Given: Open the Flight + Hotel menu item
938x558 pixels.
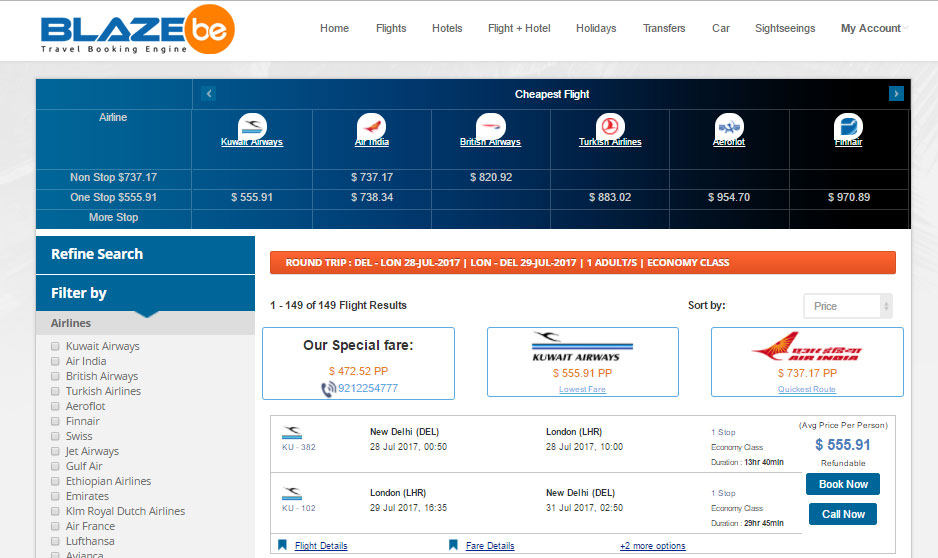Looking at the screenshot, I should (519, 28).
